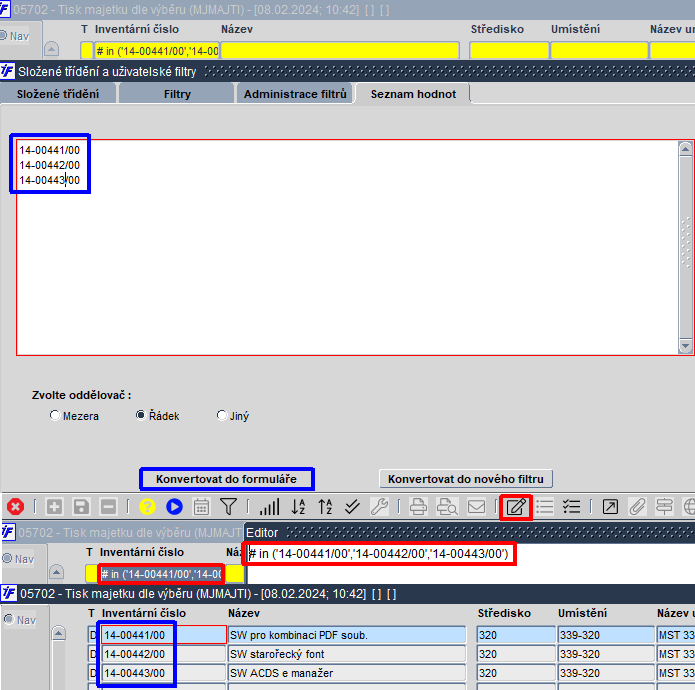Open the calendar toolbar icon
Image resolution: width=695 pixels, height=690 pixels.
[201, 507]
